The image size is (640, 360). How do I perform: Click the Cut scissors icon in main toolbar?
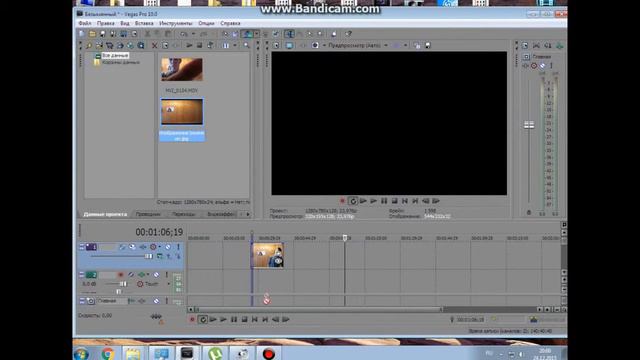coord(147,34)
